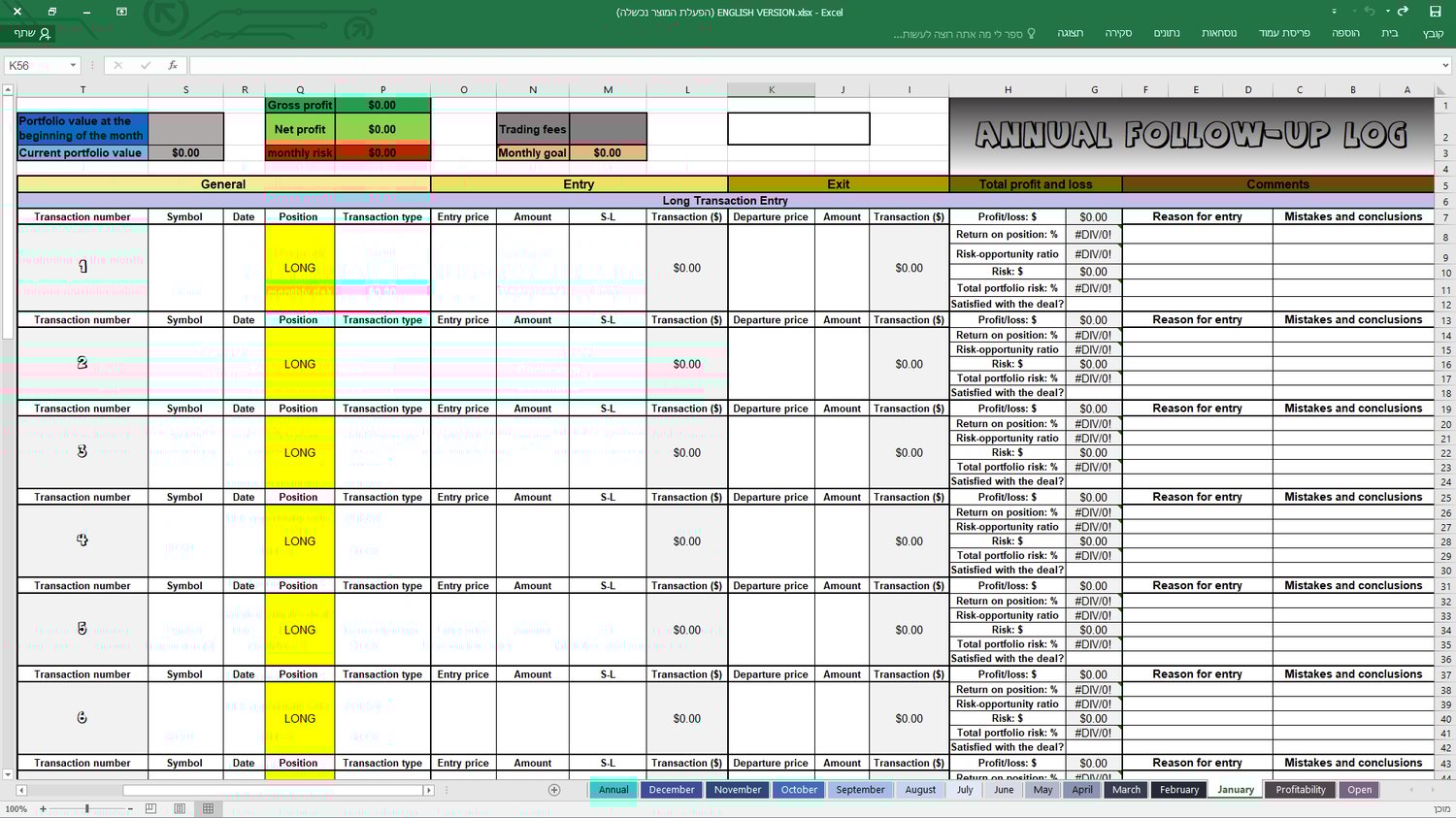Switch to the View (תצוגה) ribbon tab
The image size is (1456, 818).
[1071, 33]
